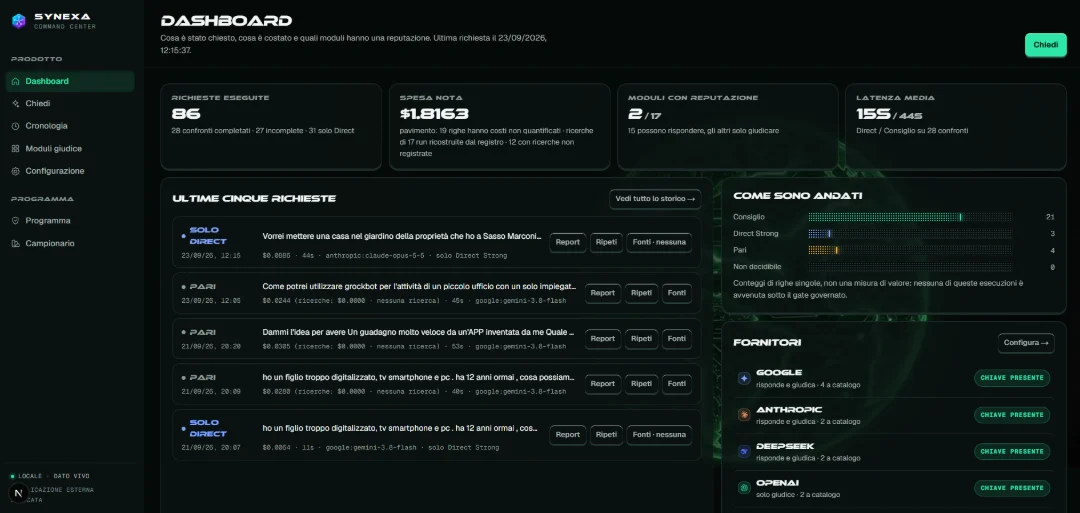Click Ripeti for the Sasso Marconi request

click(606, 243)
